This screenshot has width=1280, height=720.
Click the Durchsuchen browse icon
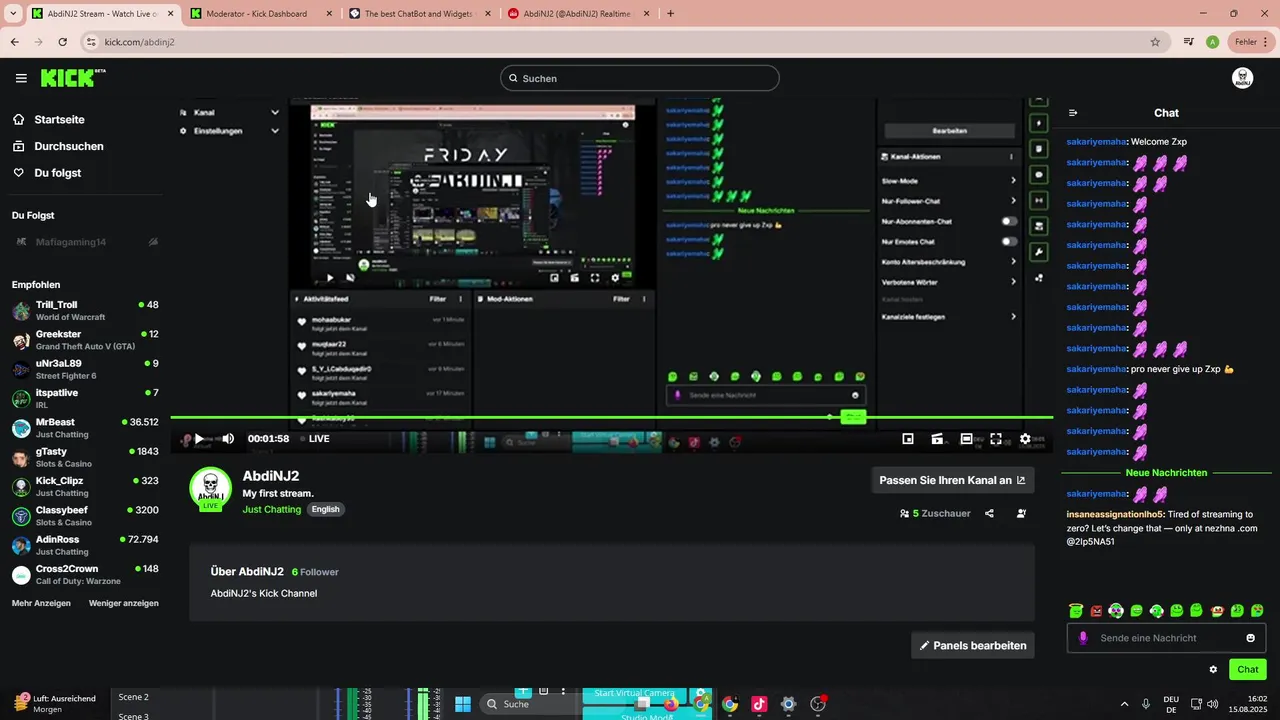tap(19, 146)
